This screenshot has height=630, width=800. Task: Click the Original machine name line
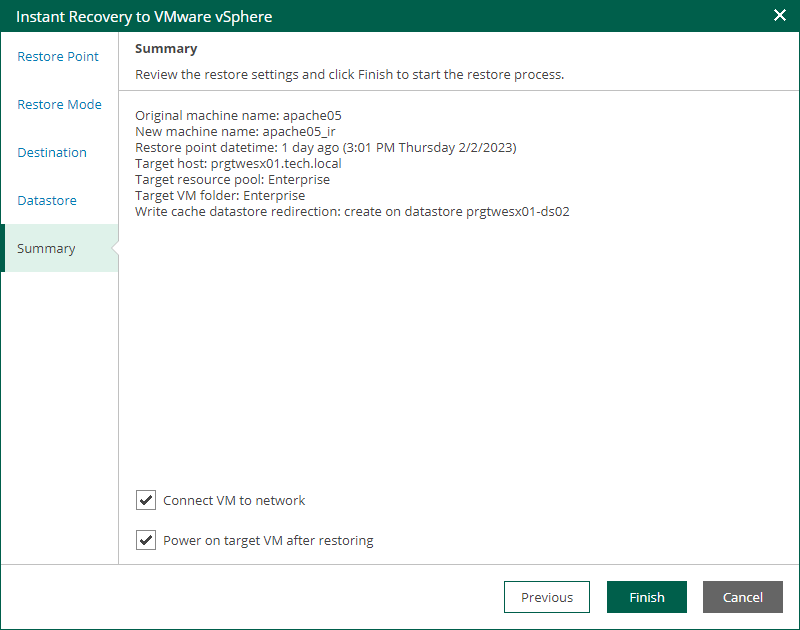(238, 116)
